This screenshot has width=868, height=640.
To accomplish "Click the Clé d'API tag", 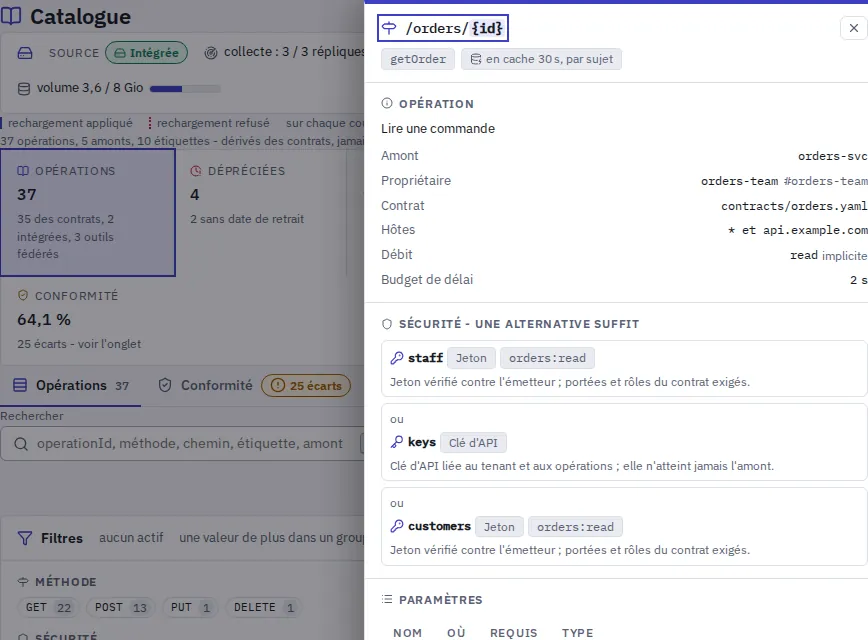I will click(x=473, y=442).
